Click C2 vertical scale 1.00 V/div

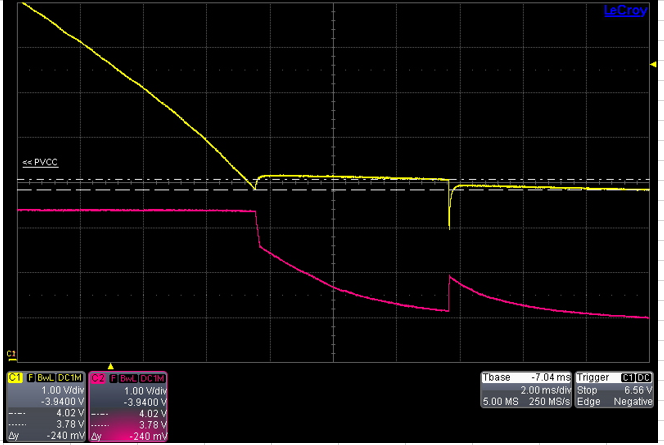pyautogui.click(x=145, y=391)
